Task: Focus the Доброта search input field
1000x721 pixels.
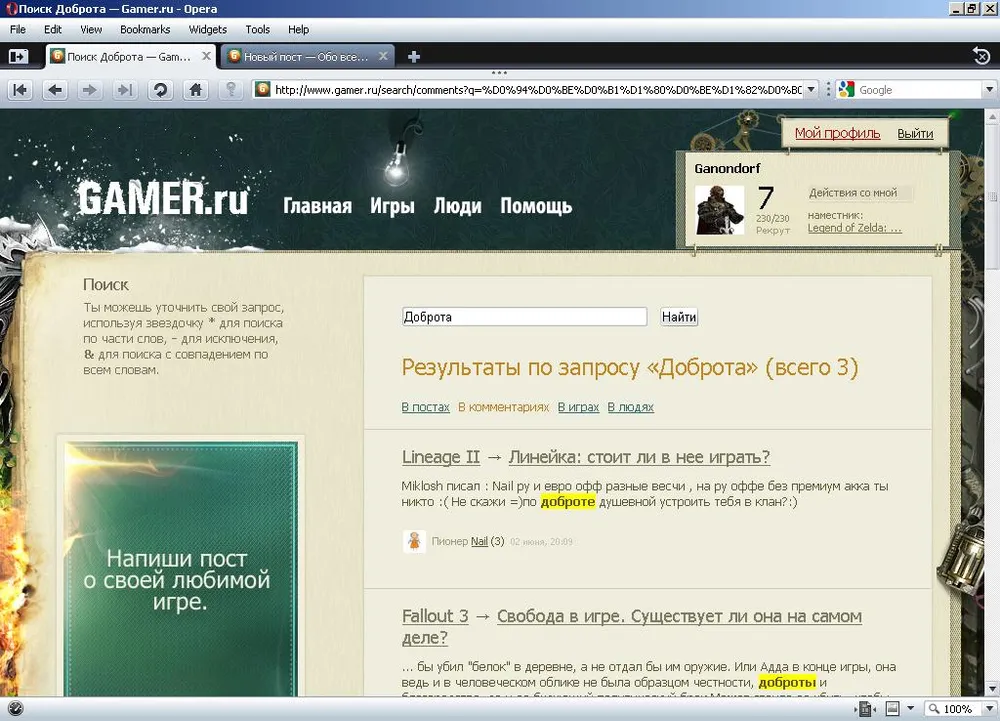Action: (524, 317)
